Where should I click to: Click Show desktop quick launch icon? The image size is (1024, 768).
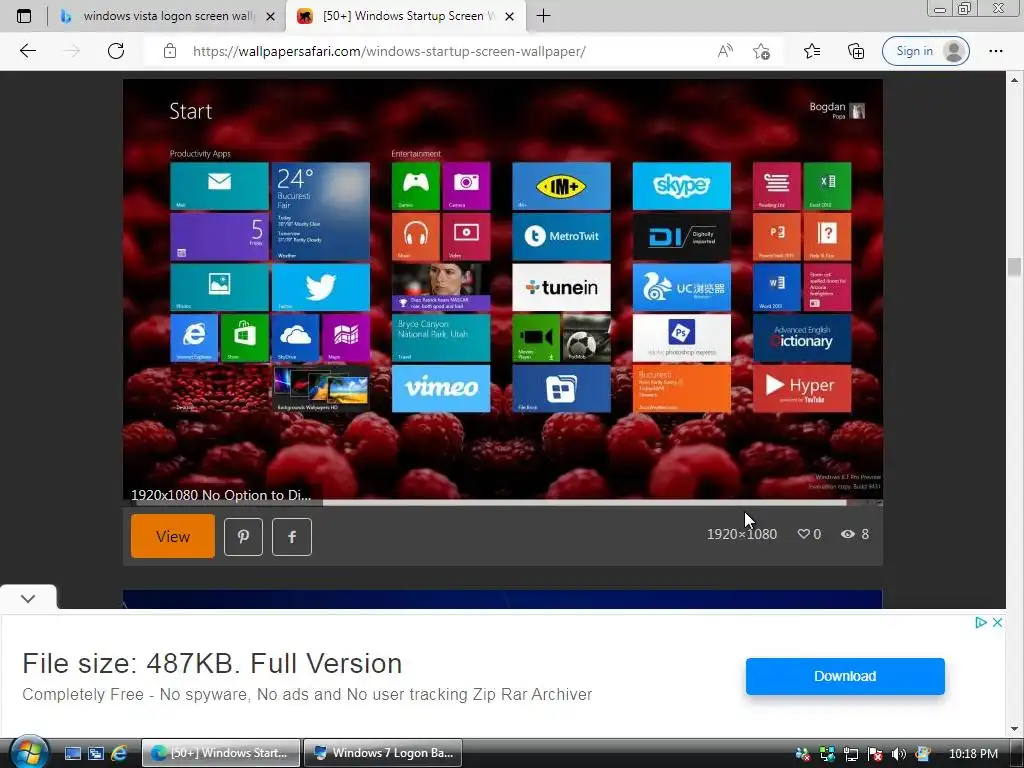[72, 754]
